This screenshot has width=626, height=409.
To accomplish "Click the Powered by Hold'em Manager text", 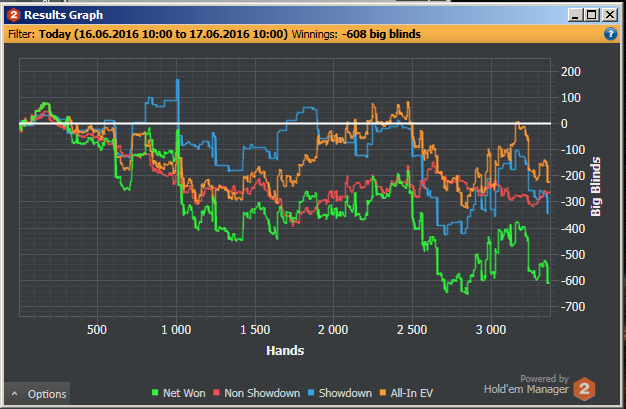I will tap(526, 384).
